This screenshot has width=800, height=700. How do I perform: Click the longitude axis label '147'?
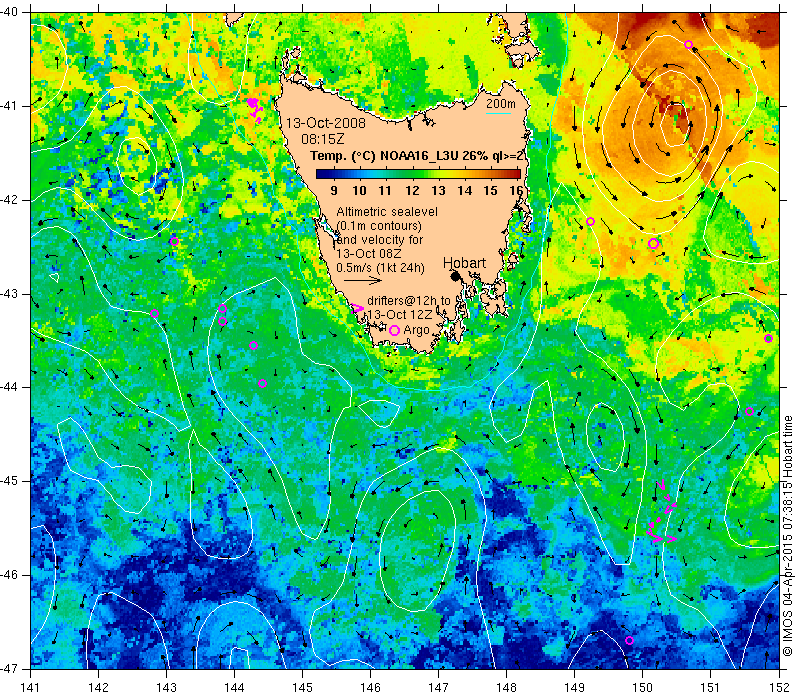[438, 687]
